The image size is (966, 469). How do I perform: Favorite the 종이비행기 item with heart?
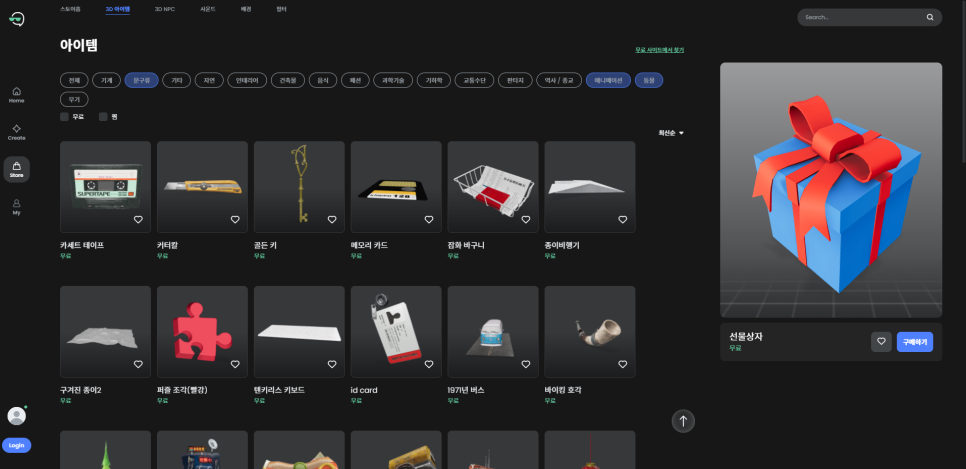622,219
